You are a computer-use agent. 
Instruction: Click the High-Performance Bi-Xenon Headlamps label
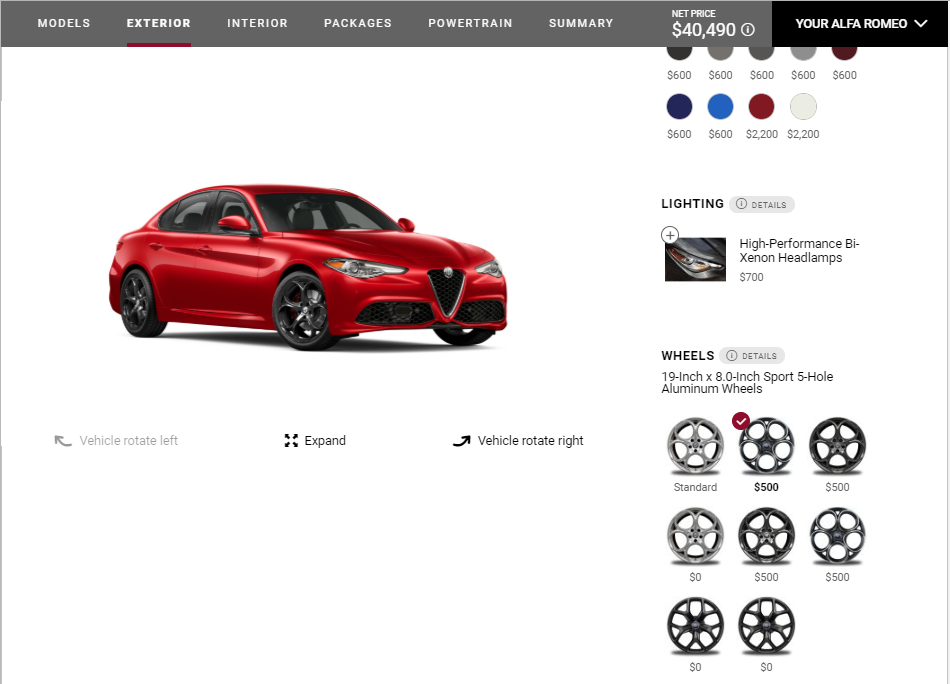[x=799, y=251]
